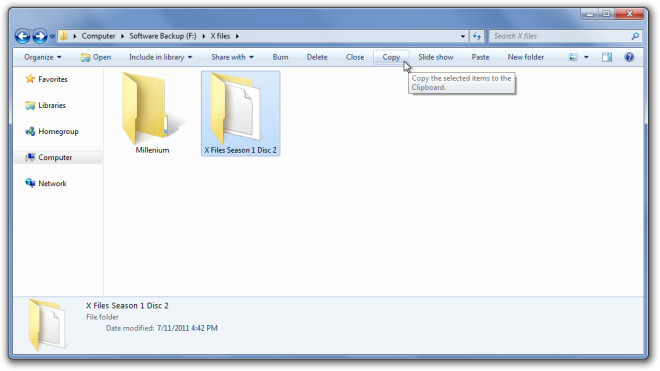Click the Libraries icon in the sidebar
Viewport: 660px width, 371px height.
pos(30,105)
